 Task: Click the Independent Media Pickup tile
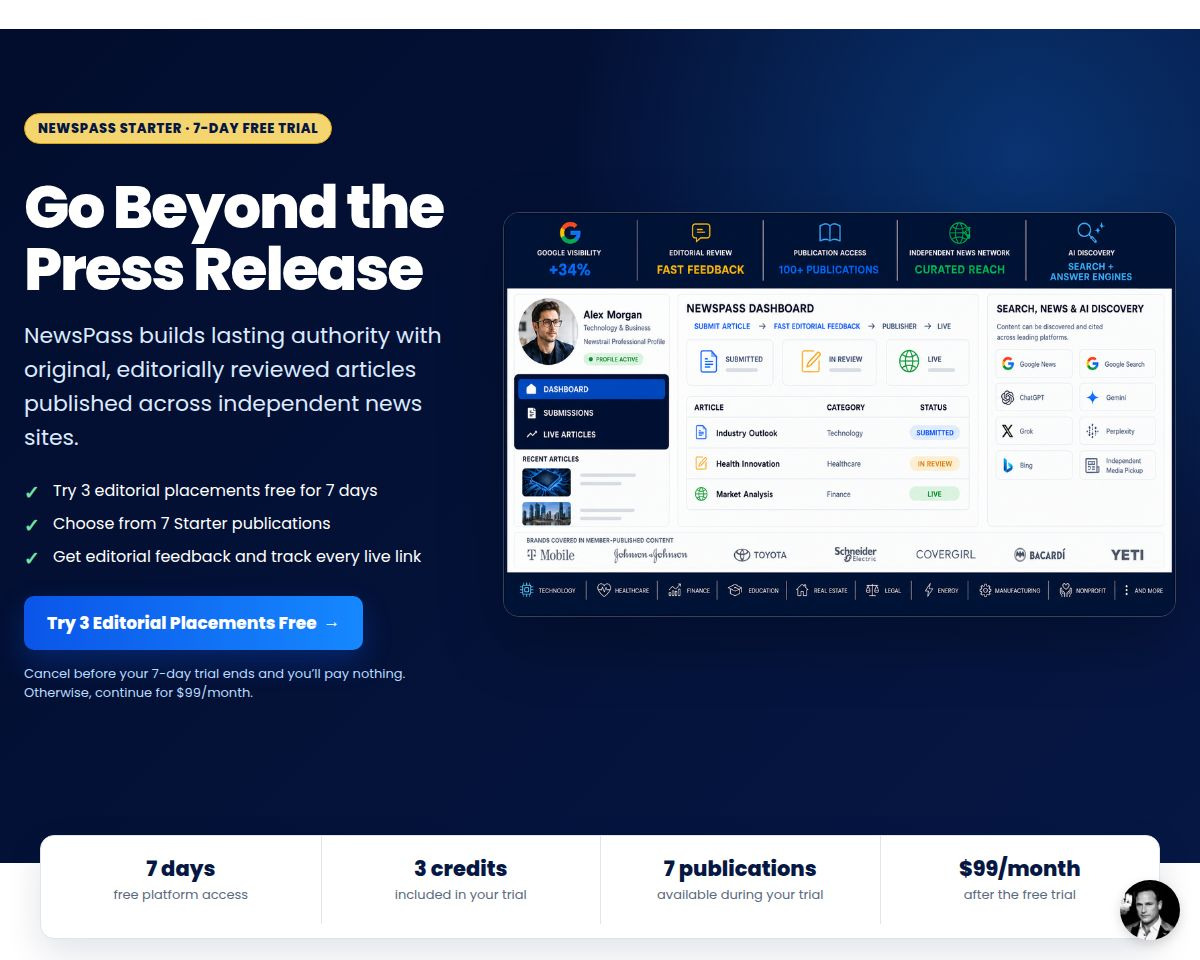[1119, 465]
